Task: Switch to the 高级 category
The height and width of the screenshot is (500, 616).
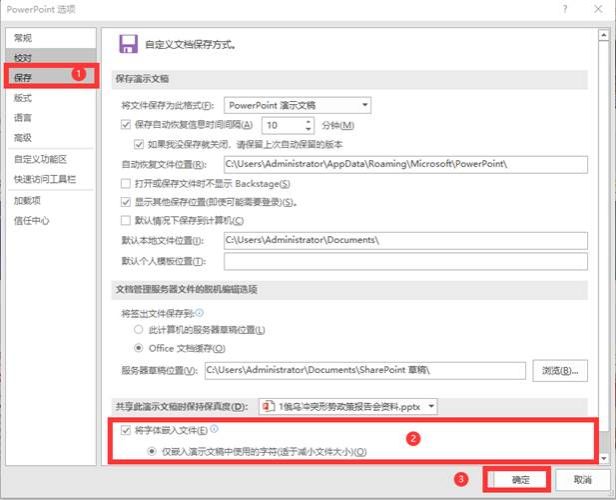Action: 23,137
